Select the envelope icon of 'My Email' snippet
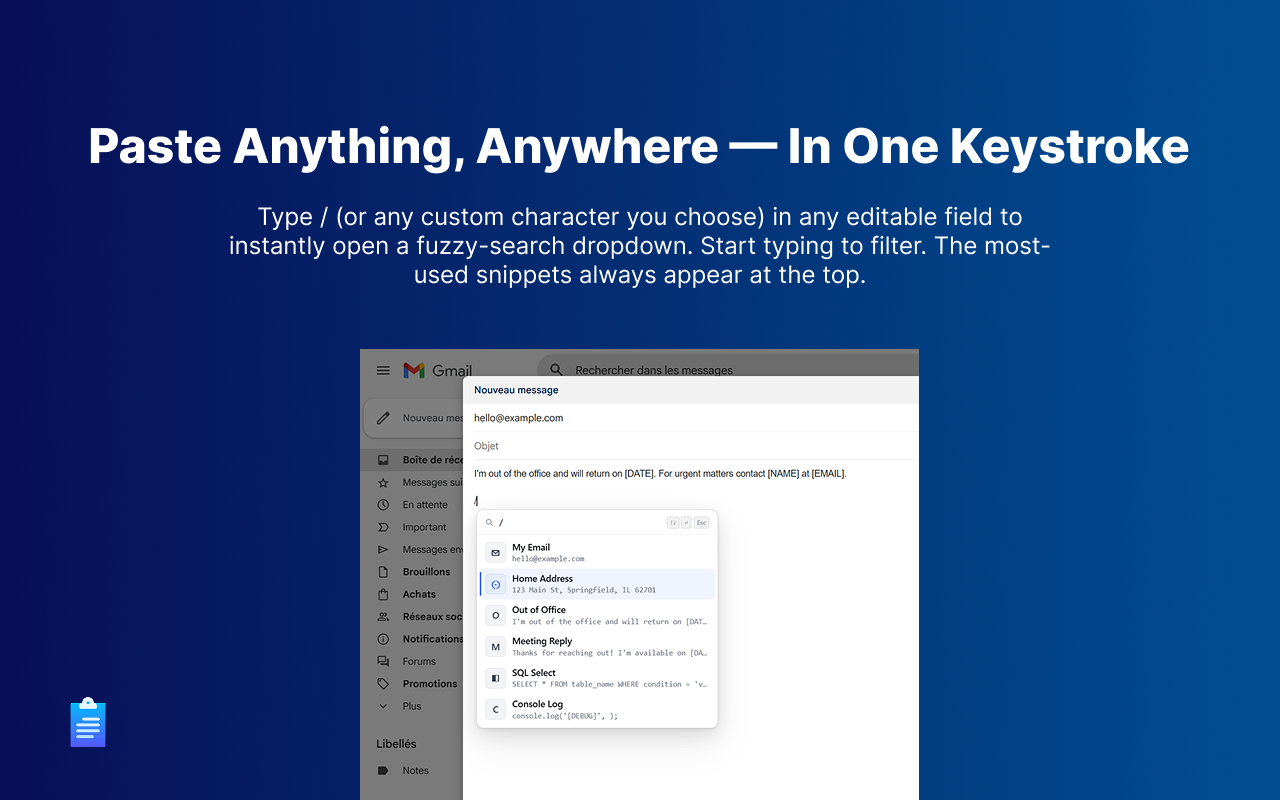1280x800 pixels. (495, 552)
